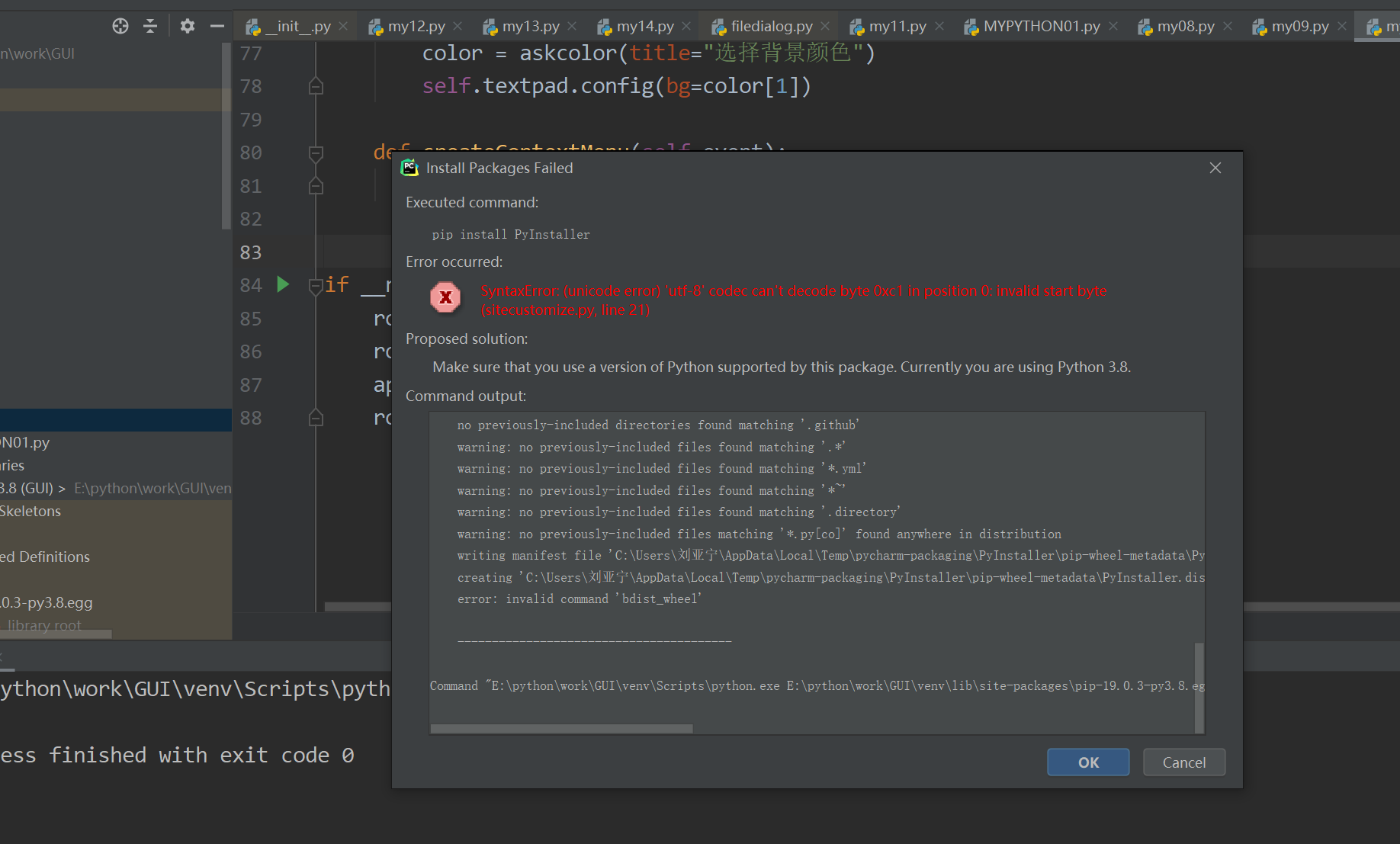Click line number 83 in the gutter
This screenshot has width=1400, height=844.
point(251,252)
